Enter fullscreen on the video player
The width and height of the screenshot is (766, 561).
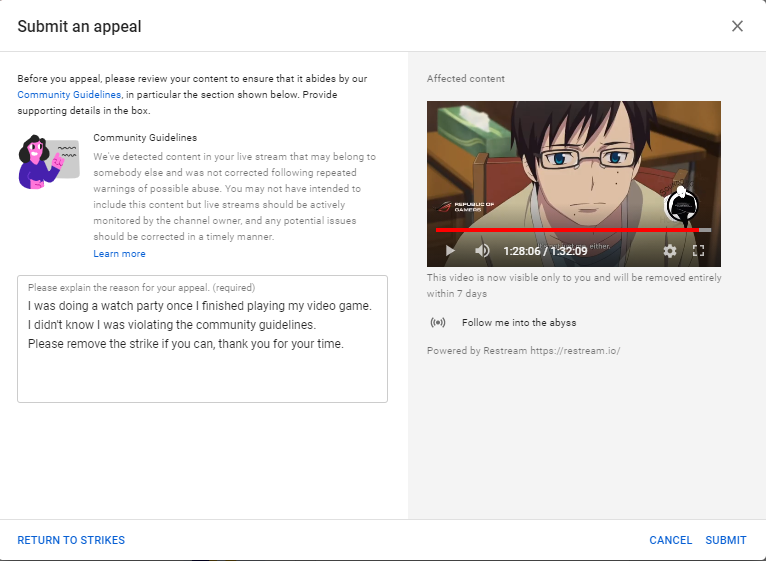tap(699, 251)
